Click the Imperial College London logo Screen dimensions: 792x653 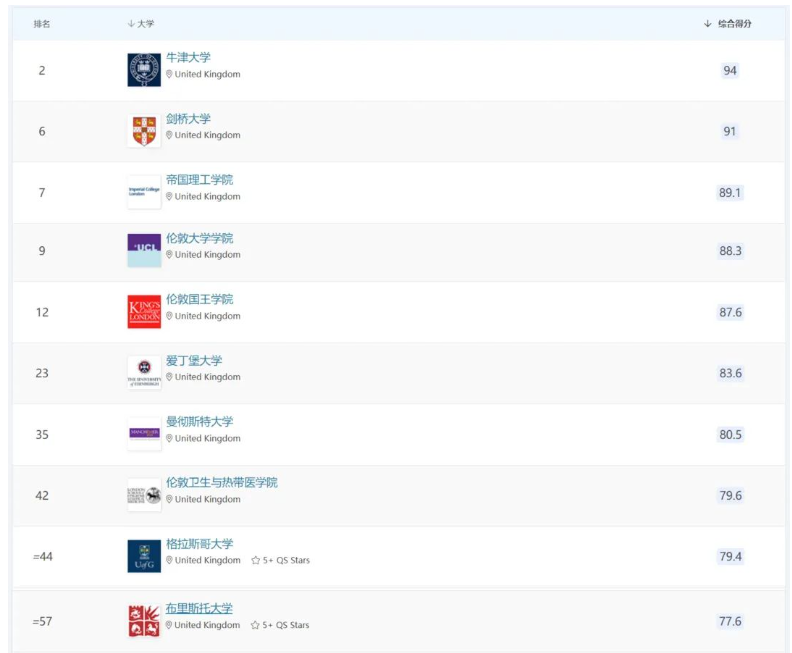144,192
